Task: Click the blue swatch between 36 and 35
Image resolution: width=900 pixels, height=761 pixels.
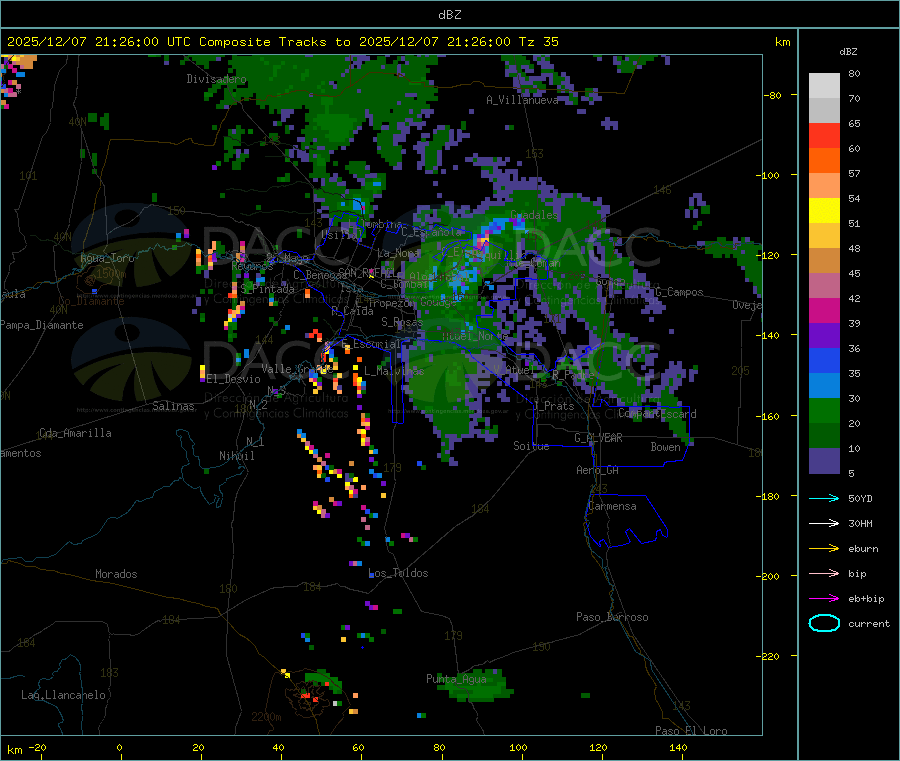Action: point(824,360)
